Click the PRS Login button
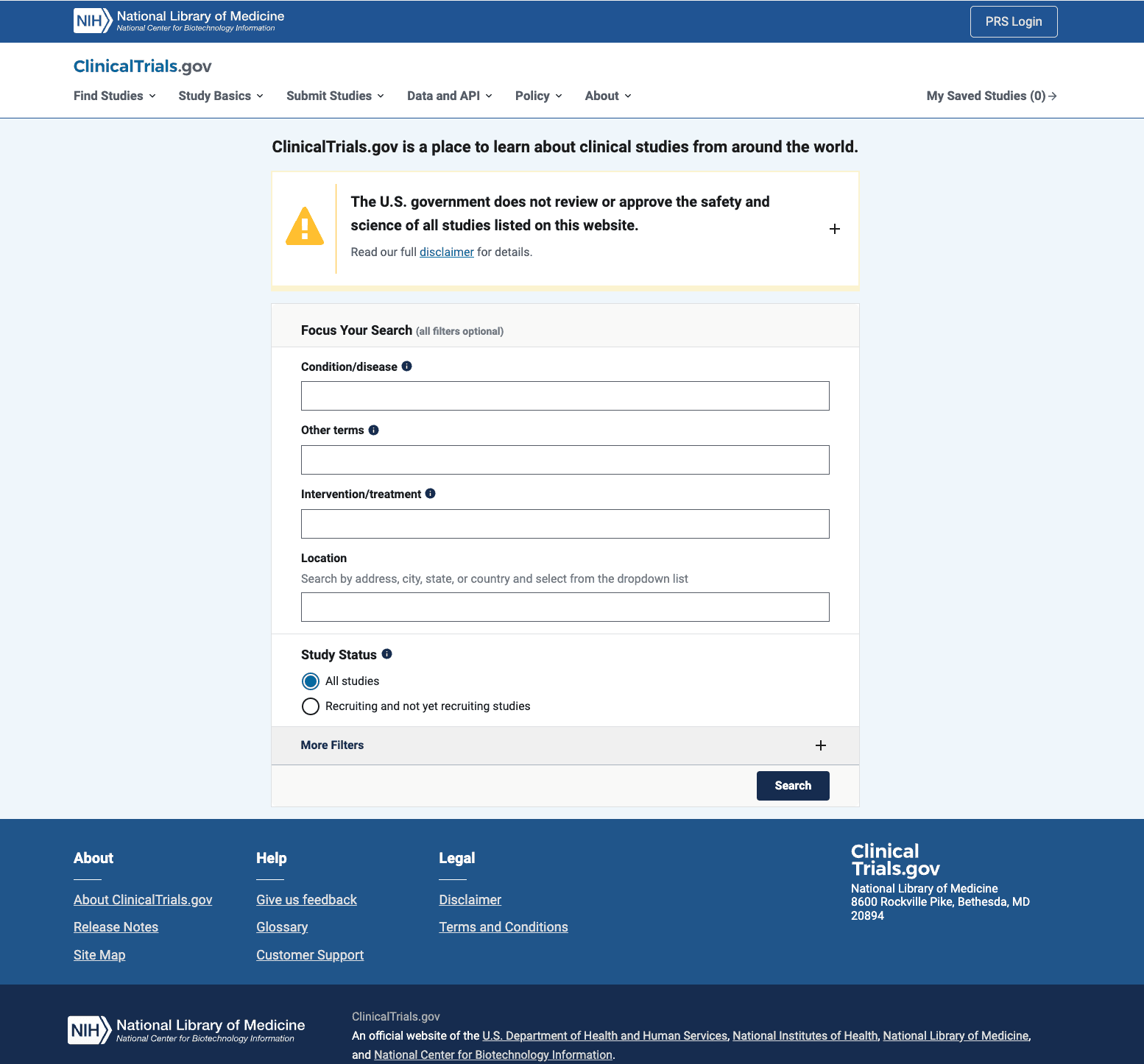 pyautogui.click(x=1013, y=21)
